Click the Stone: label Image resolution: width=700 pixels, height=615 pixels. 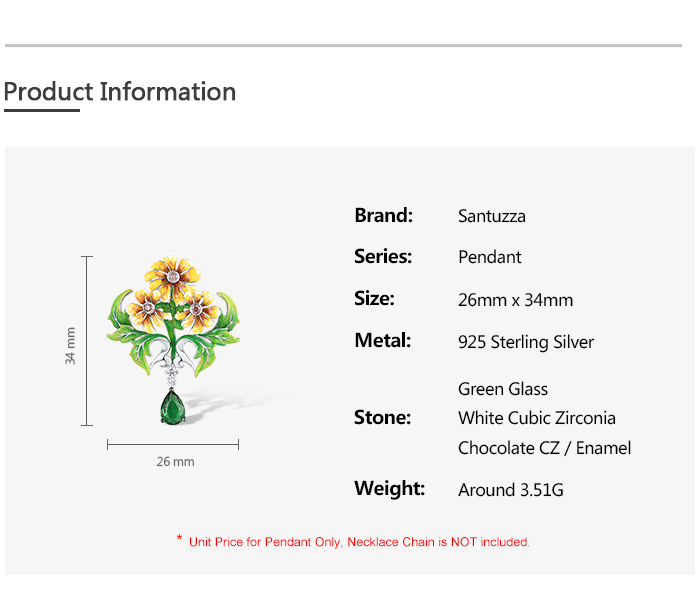click(x=382, y=418)
